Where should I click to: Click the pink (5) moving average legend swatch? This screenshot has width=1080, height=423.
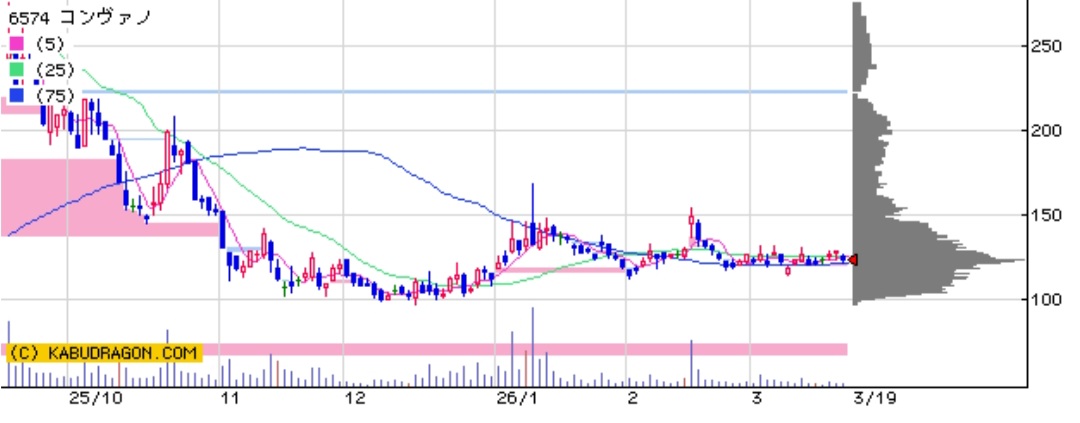tap(16, 43)
